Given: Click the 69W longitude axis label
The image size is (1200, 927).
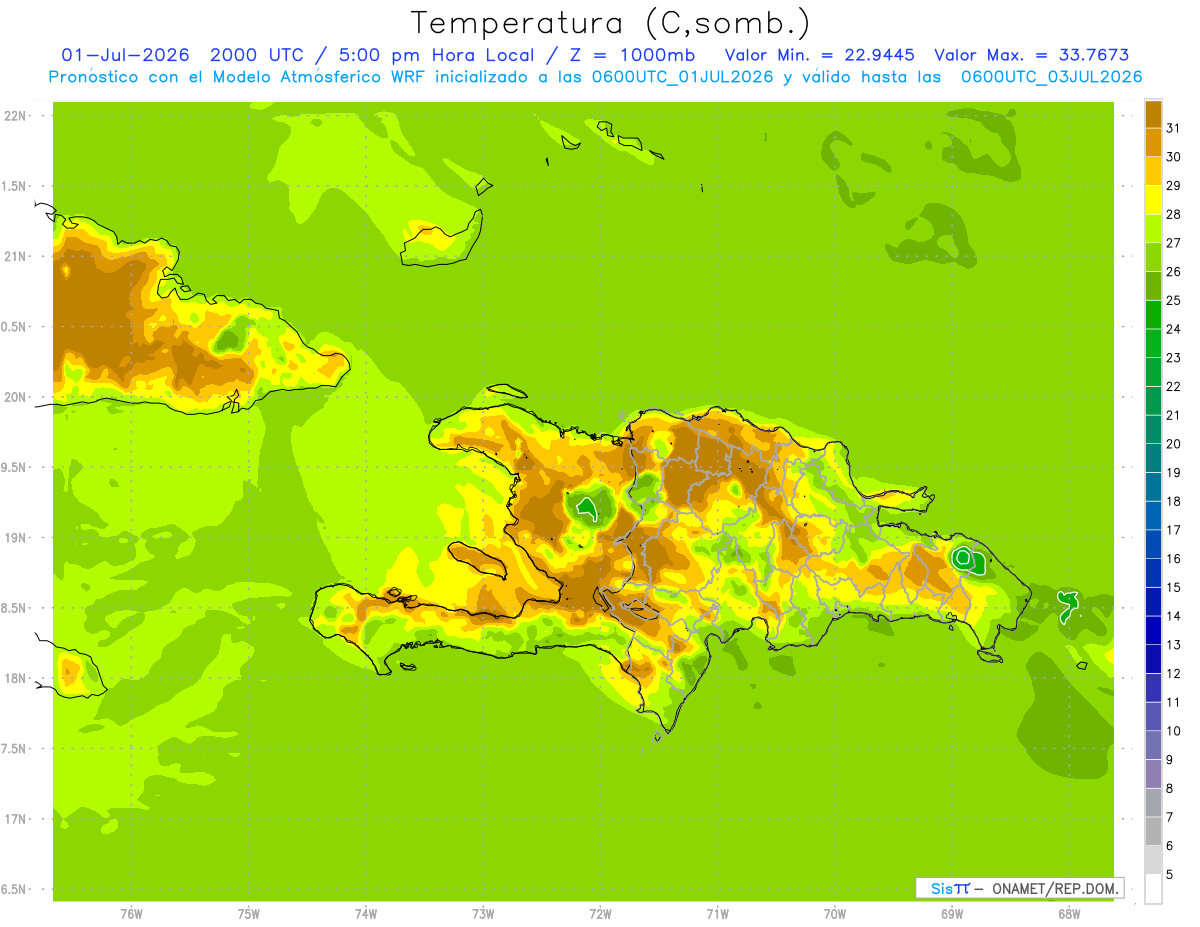Looking at the screenshot, I should click(952, 914).
